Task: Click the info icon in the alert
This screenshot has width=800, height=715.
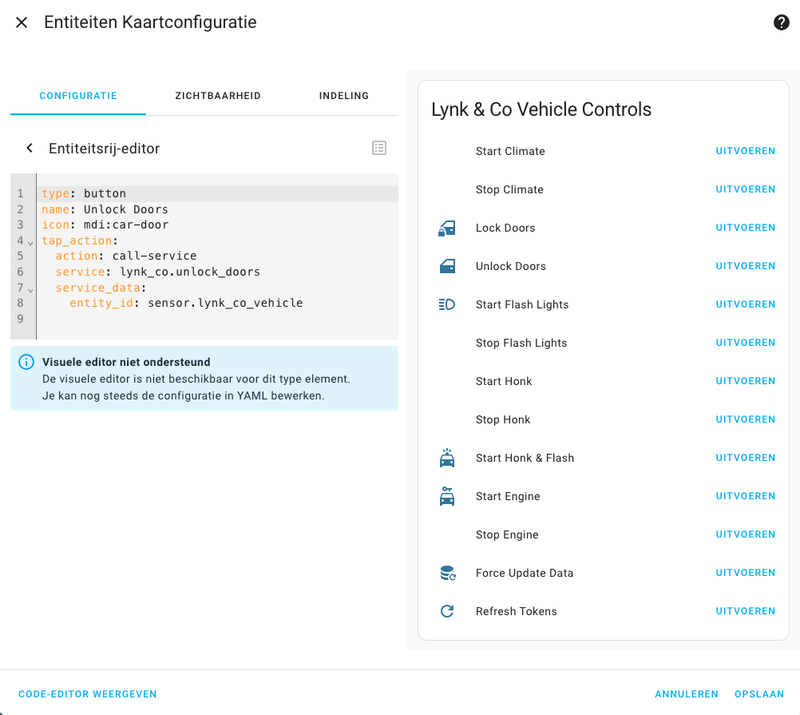Action: point(26,362)
